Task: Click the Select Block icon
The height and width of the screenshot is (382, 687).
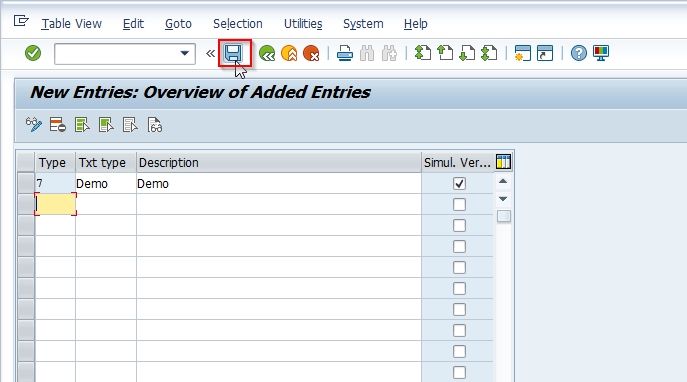Action: 106,125
